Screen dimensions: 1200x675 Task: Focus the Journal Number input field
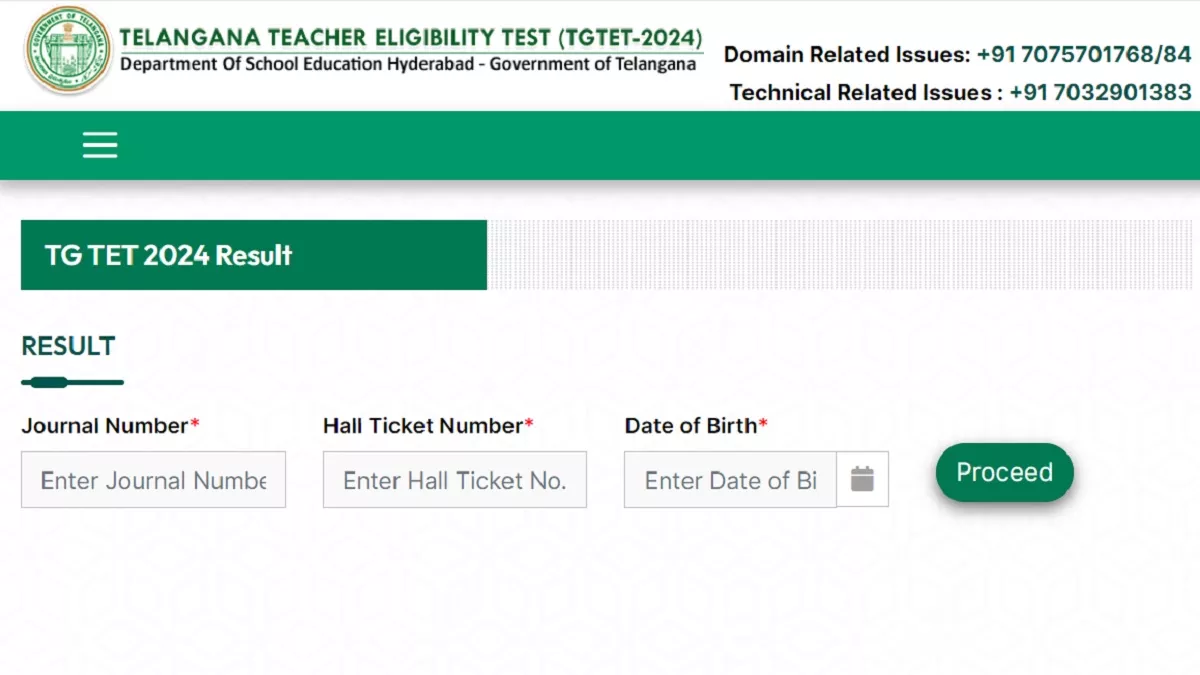153,479
